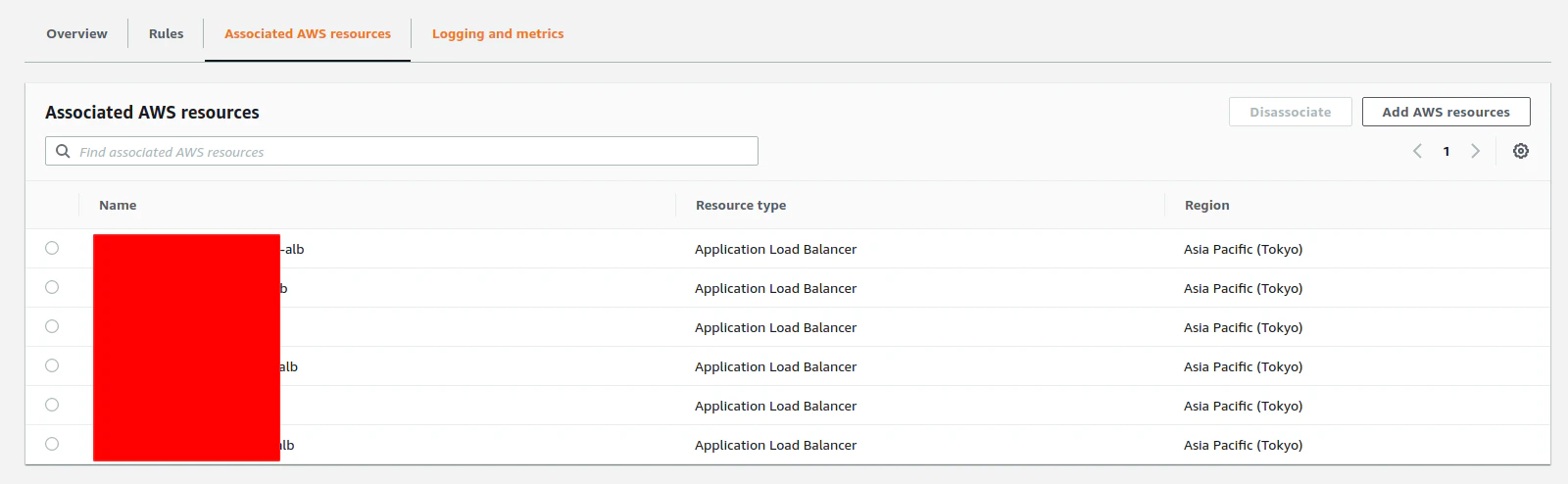Screen dimensions: 1568x484
Task: Go to previous page arrow
Action: click(1417, 151)
